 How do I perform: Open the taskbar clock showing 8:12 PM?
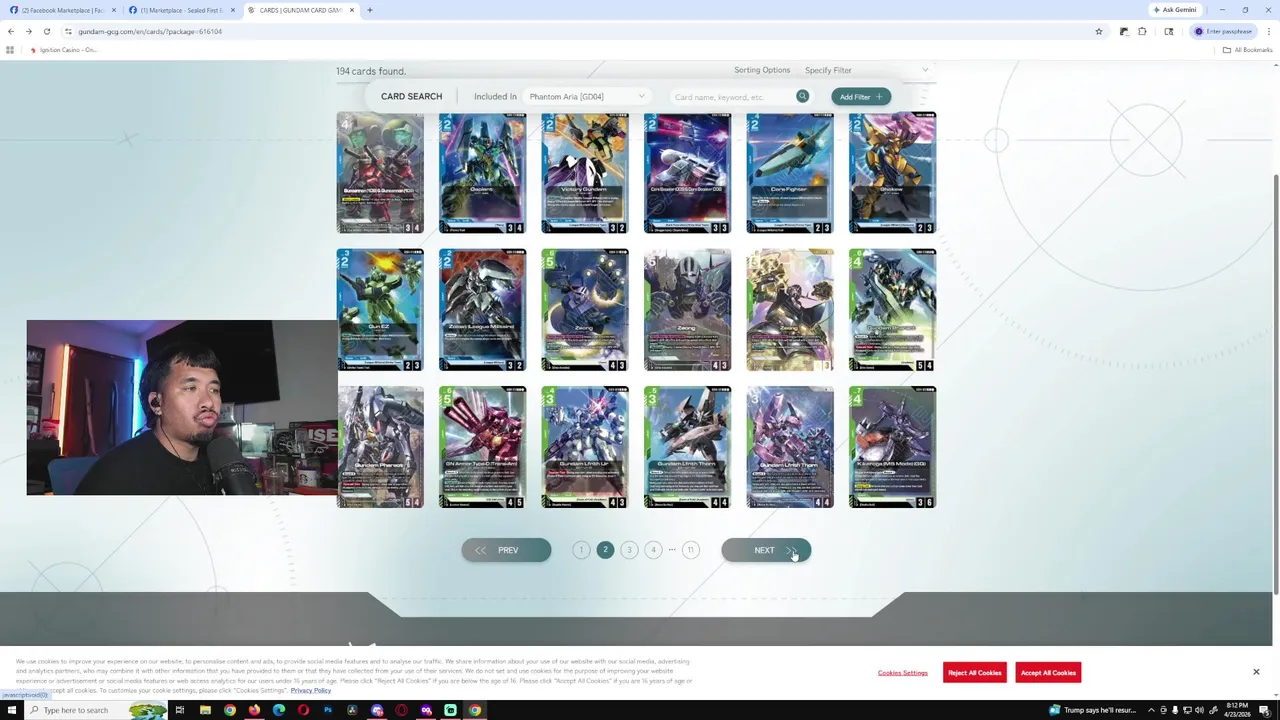point(1238,710)
